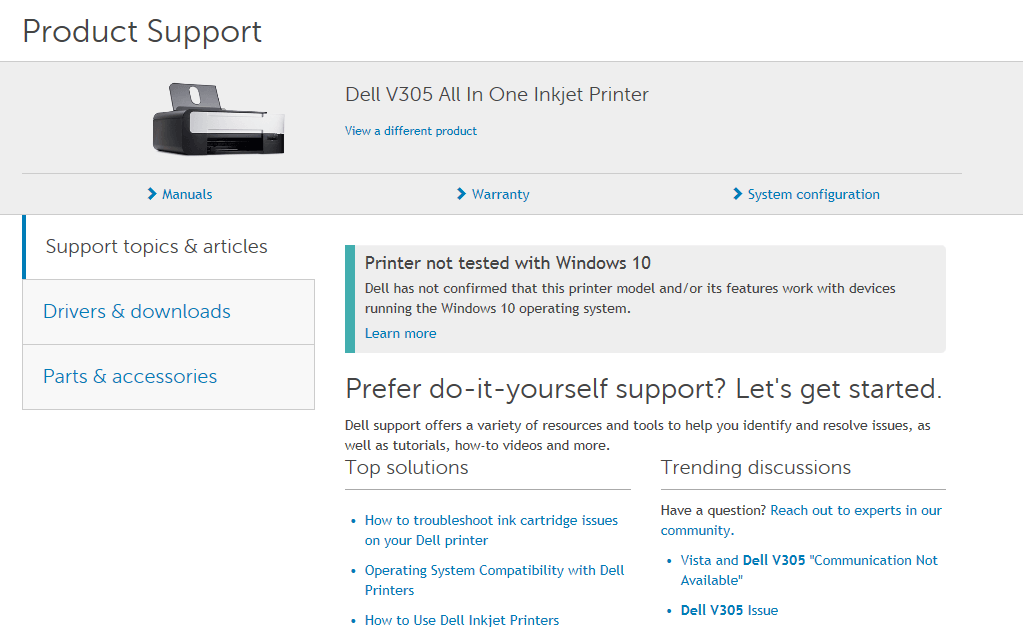The image size is (1023, 627).
Task: Open How to Use Dell Inkjet Printers
Action: pyautogui.click(x=462, y=620)
